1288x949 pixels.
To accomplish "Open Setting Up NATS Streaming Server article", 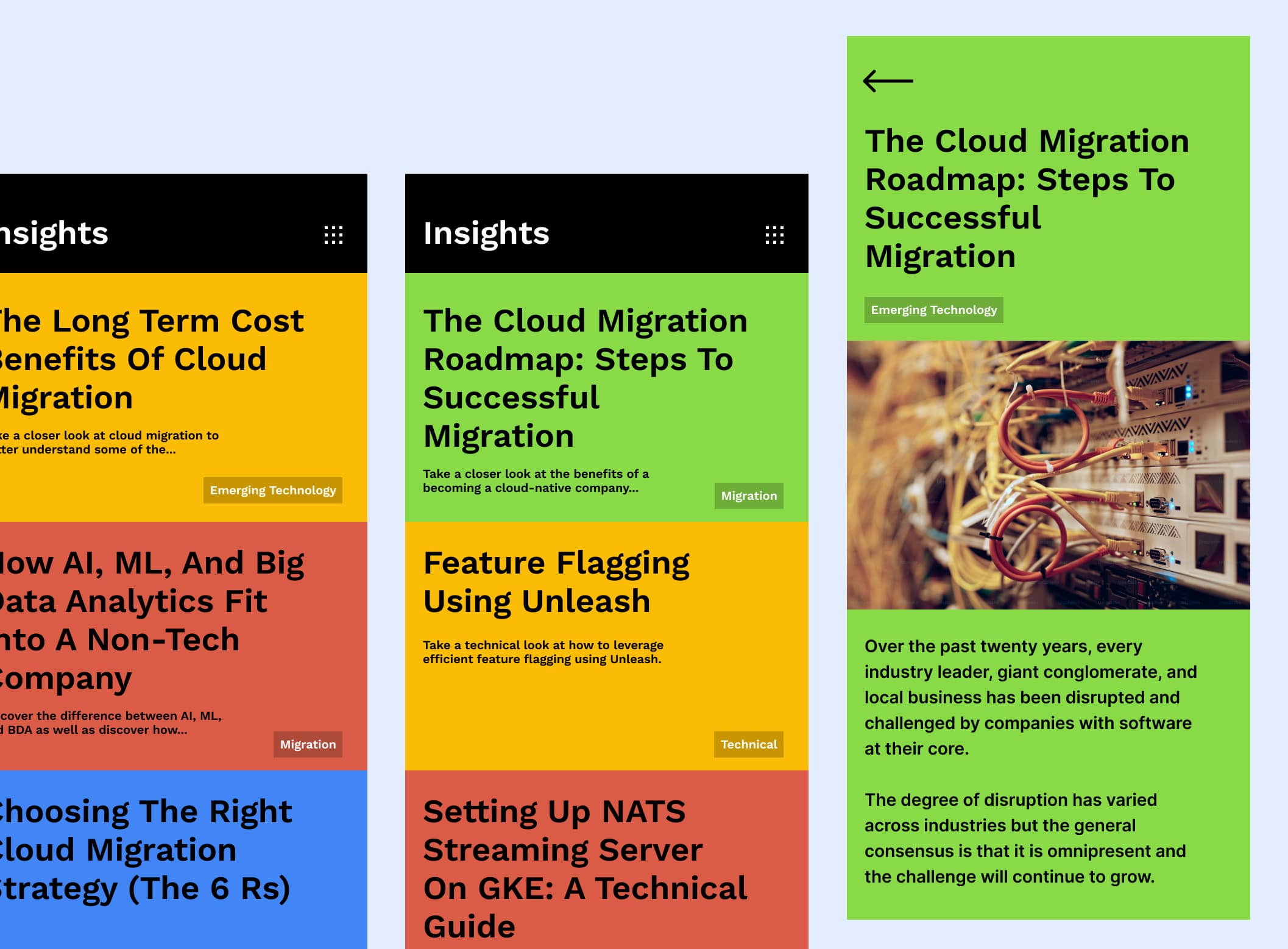I will coord(584,868).
